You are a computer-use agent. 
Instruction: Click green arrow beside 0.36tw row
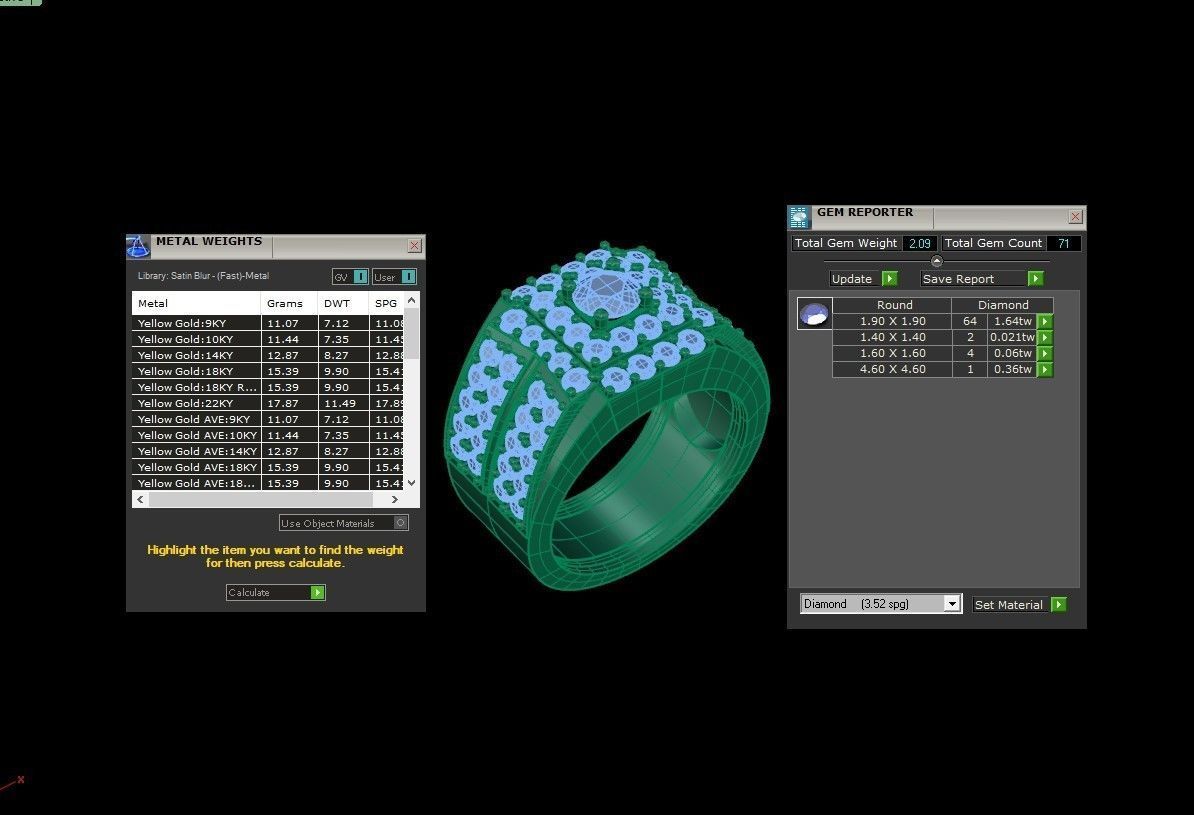tap(1046, 369)
